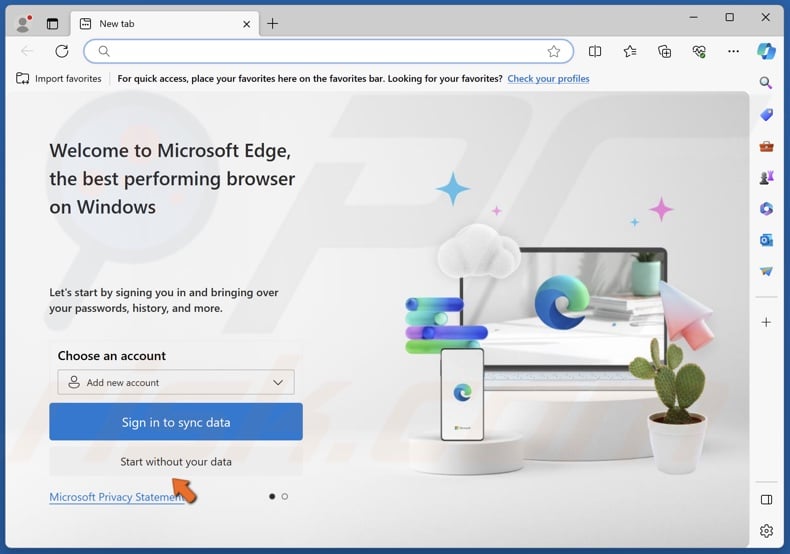Follow the Check your profiles link
The height and width of the screenshot is (554, 790).
pyautogui.click(x=548, y=79)
